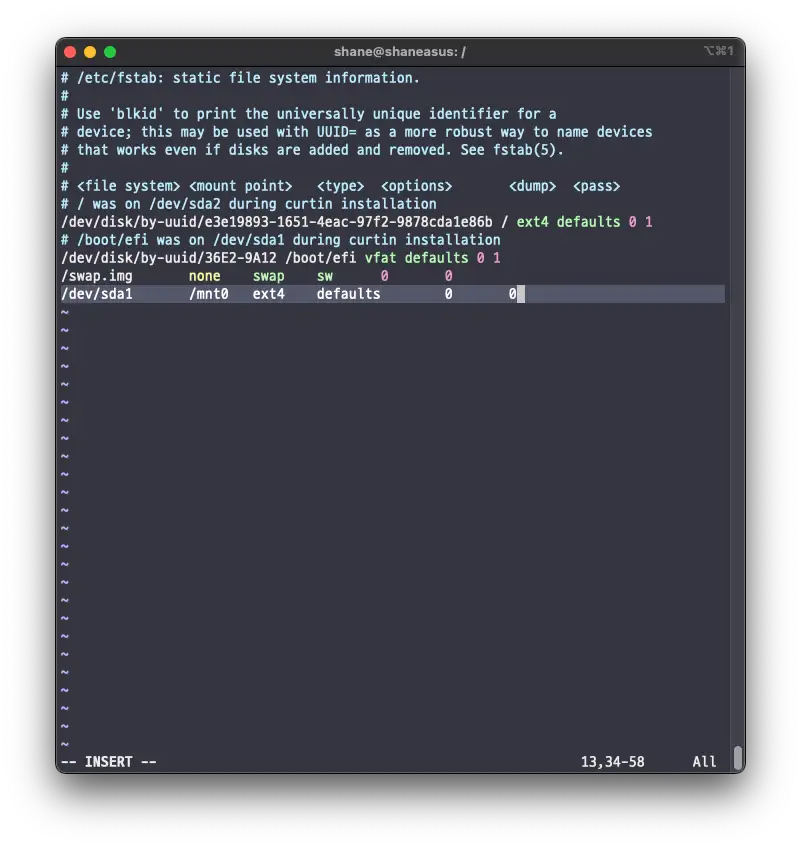Click '/swap.img' entry
The image size is (801, 847).
97,276
